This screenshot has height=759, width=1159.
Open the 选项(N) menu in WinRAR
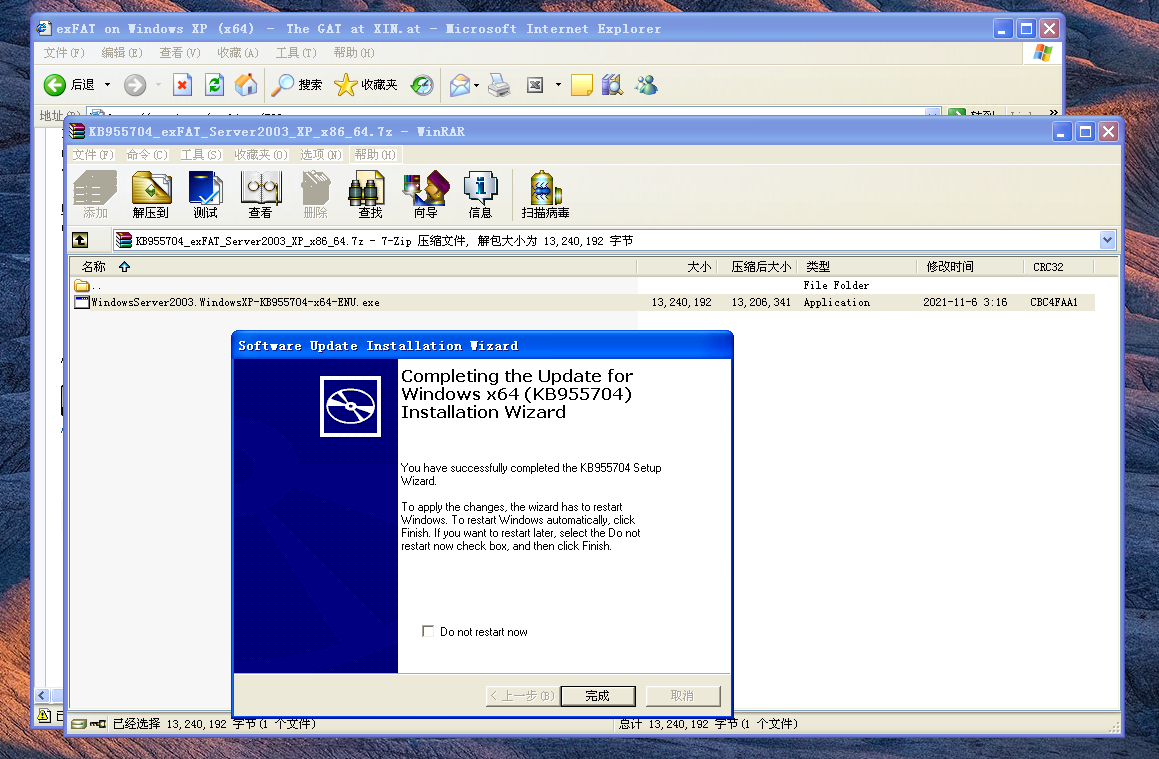tap(321, 154)
